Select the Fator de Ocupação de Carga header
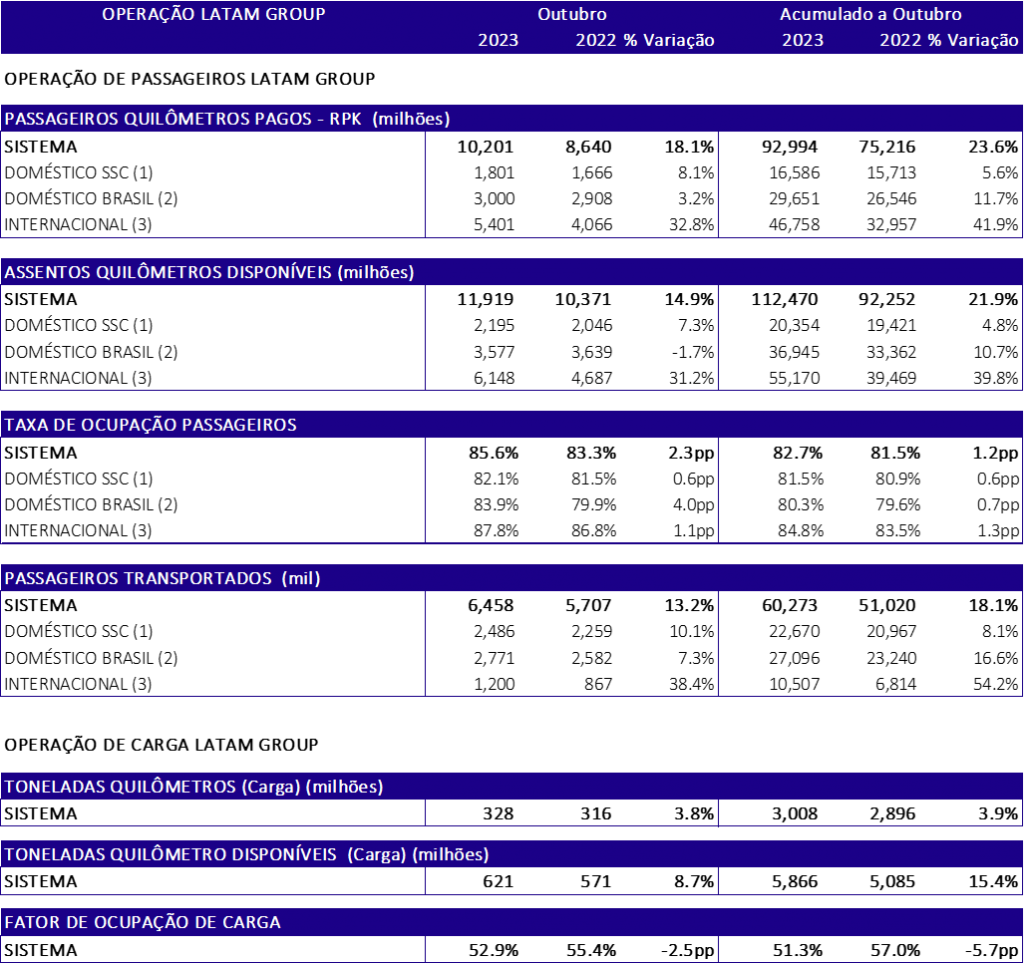 coord(143,922)
